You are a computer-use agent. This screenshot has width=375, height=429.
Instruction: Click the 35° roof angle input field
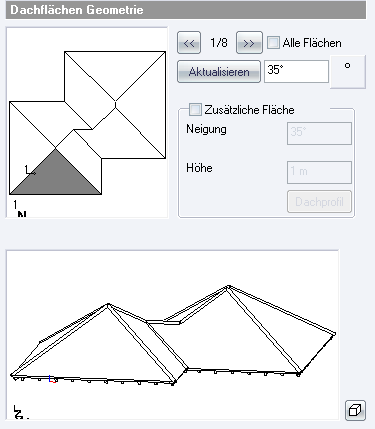pos(296,71)
